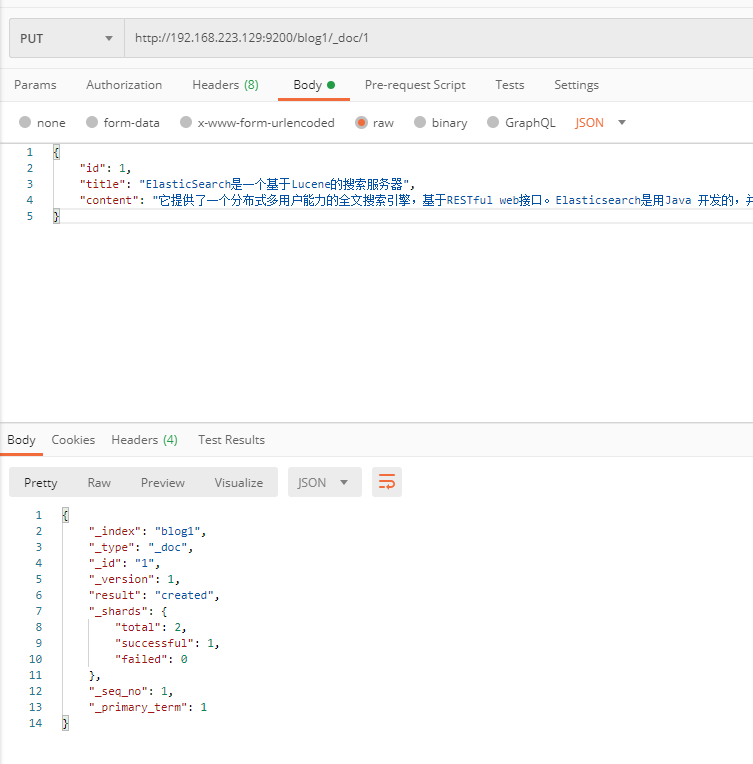Switch response view to Visualize
The height and width of the screenshot is (764, 753).
239,483
